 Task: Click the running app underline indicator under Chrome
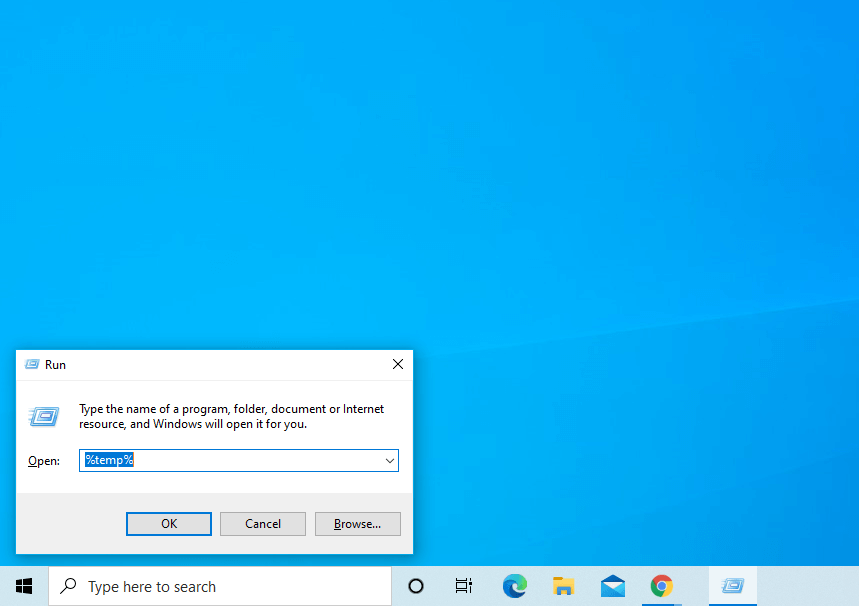(662, 604)
